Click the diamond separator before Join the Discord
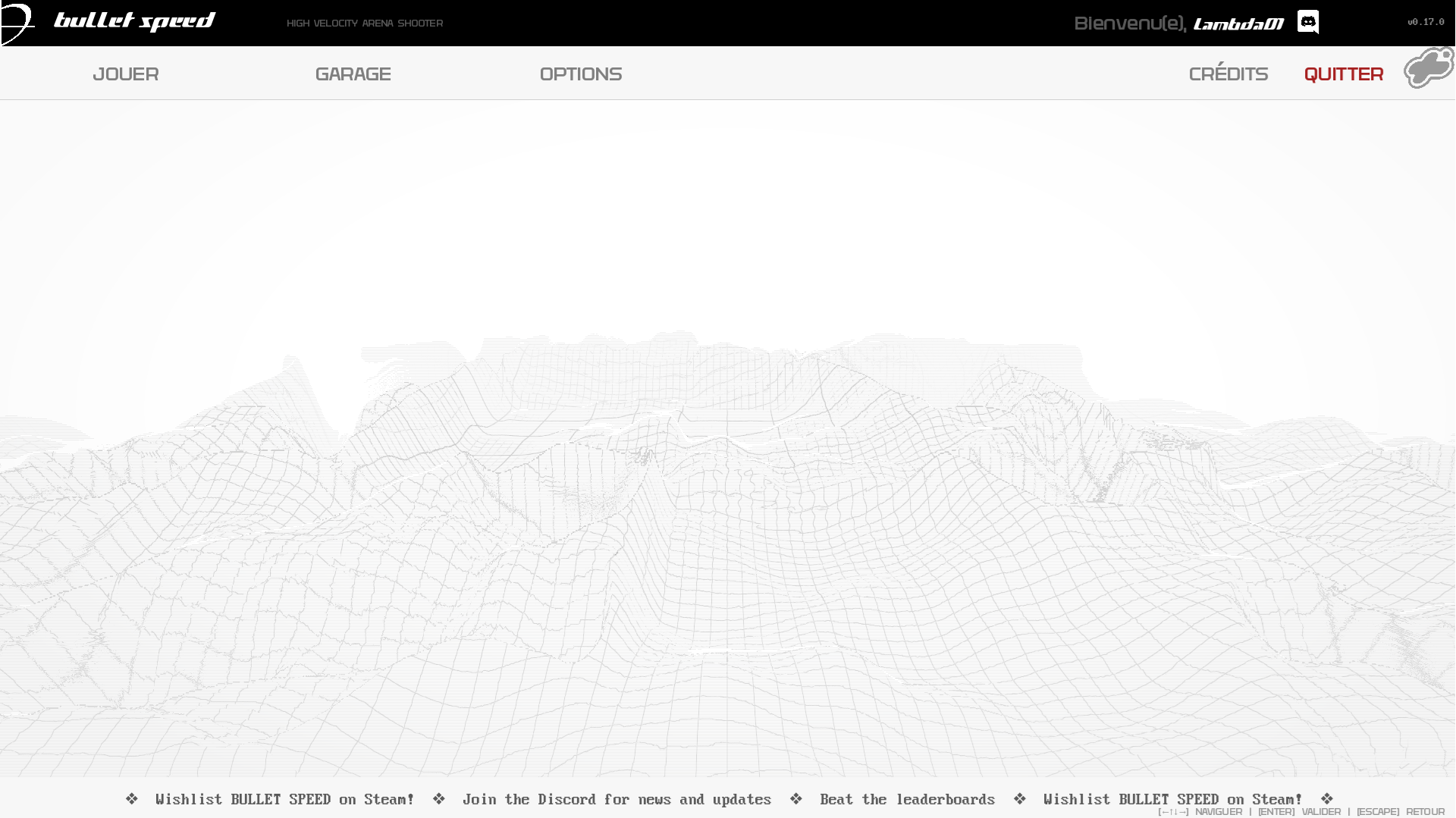 coord(439,799)
